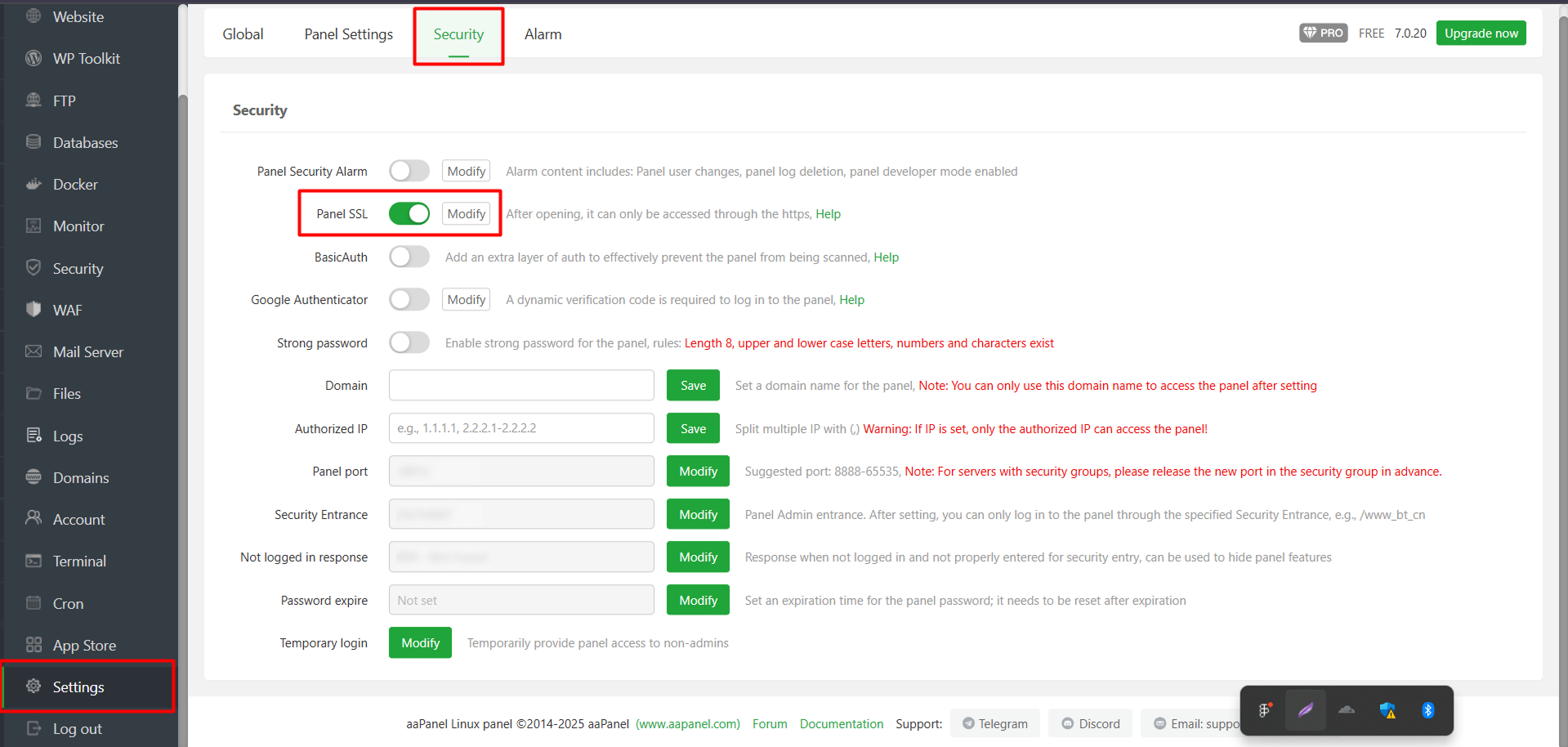Turn on Google Authenticator toggle
The height and width of the screenshot is (747, 1568).
tap(409, 300)
